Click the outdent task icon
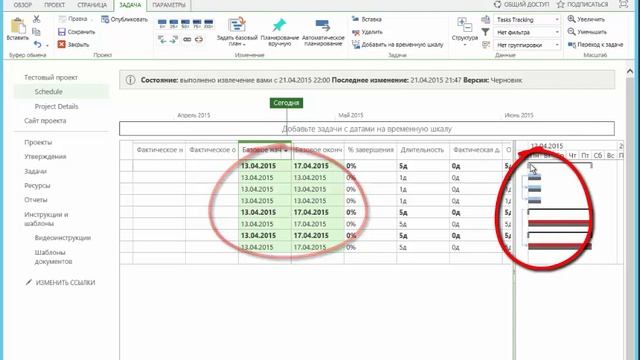640x360 pixels. click(x=162, y=39)
